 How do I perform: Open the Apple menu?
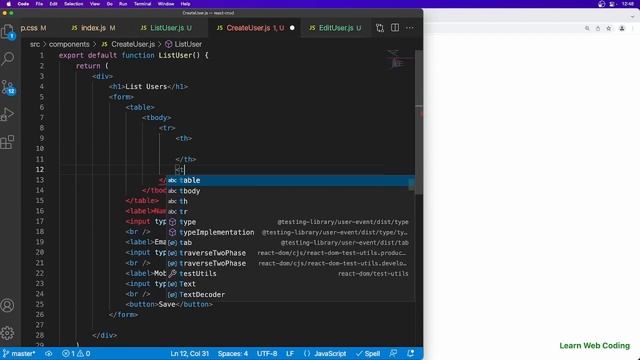point(8,4)
